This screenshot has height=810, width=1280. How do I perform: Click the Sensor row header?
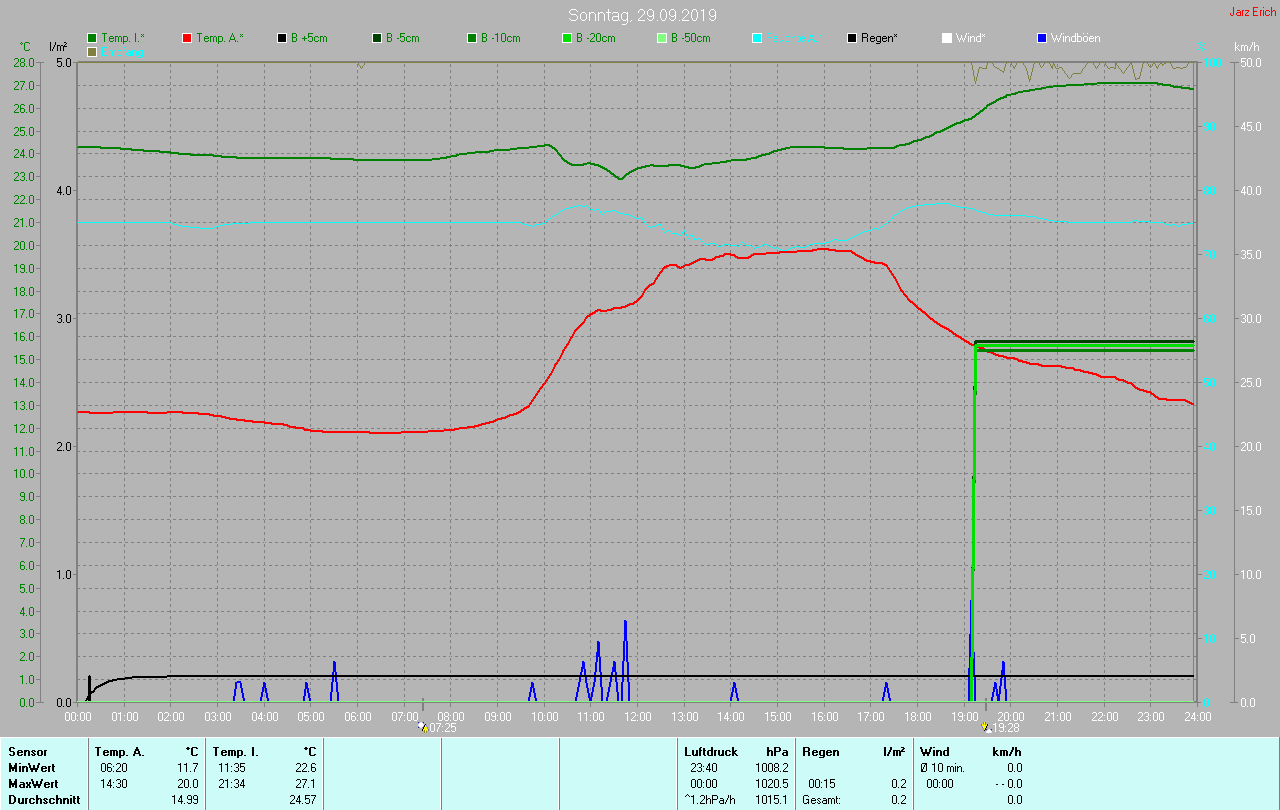tap(27, 751)
